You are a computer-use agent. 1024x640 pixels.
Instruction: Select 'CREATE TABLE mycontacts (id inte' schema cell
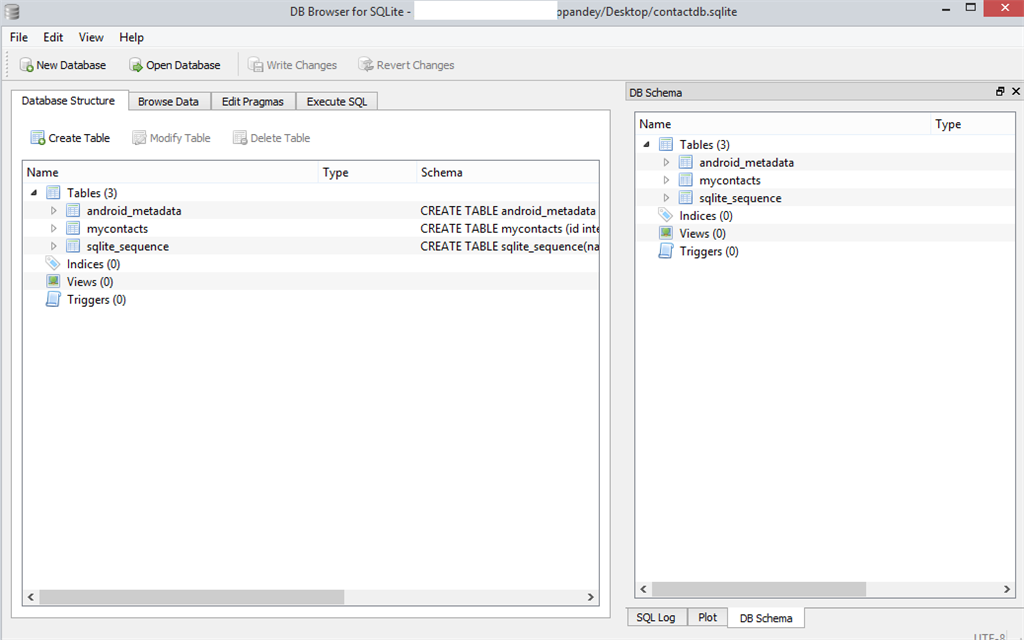point(508,228)
